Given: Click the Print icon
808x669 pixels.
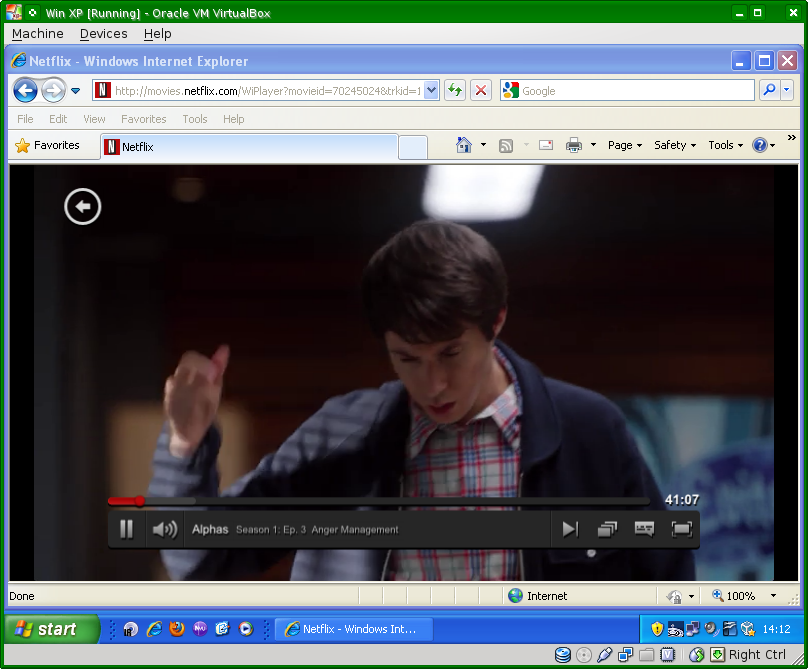Looking at the screenshot, I should 574,145.
